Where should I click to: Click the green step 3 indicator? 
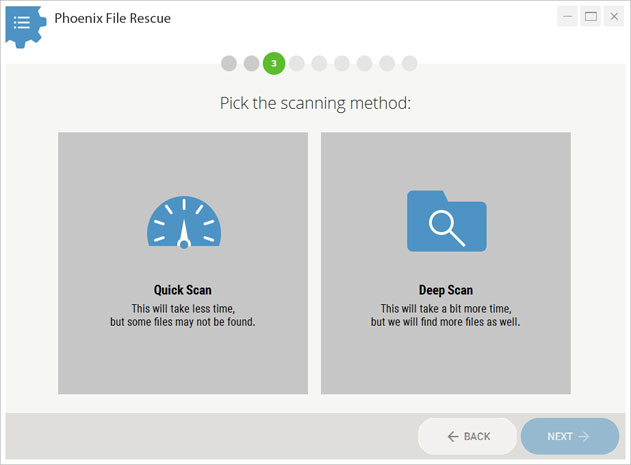click(x=274, y=64)
